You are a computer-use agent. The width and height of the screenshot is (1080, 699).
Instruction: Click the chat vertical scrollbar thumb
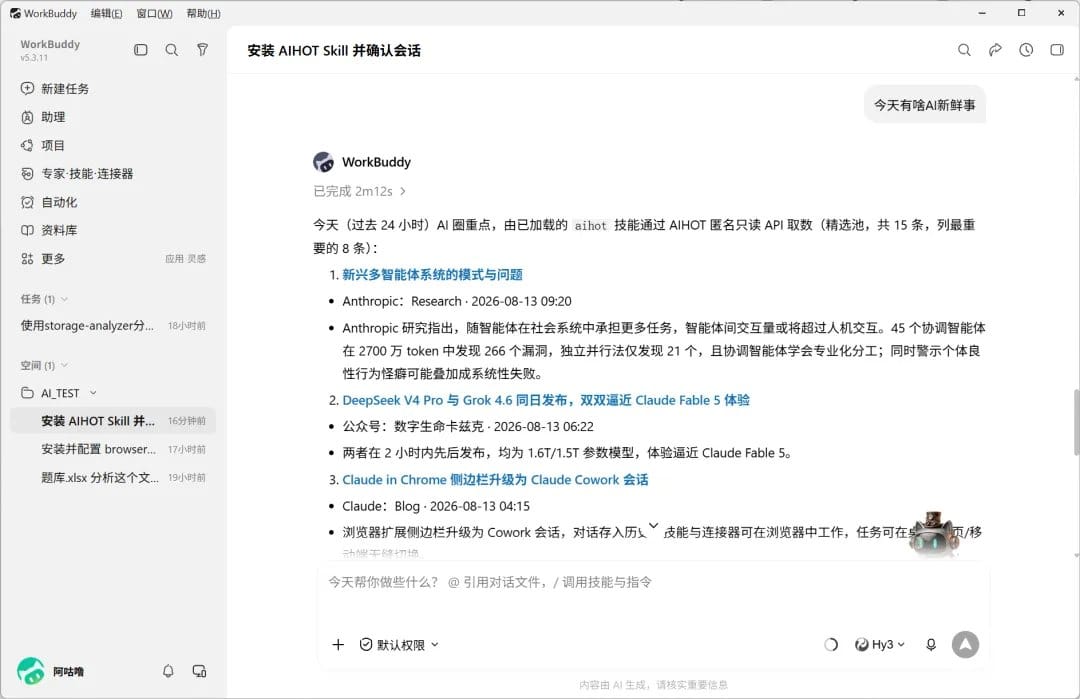tap(1076, 421)
